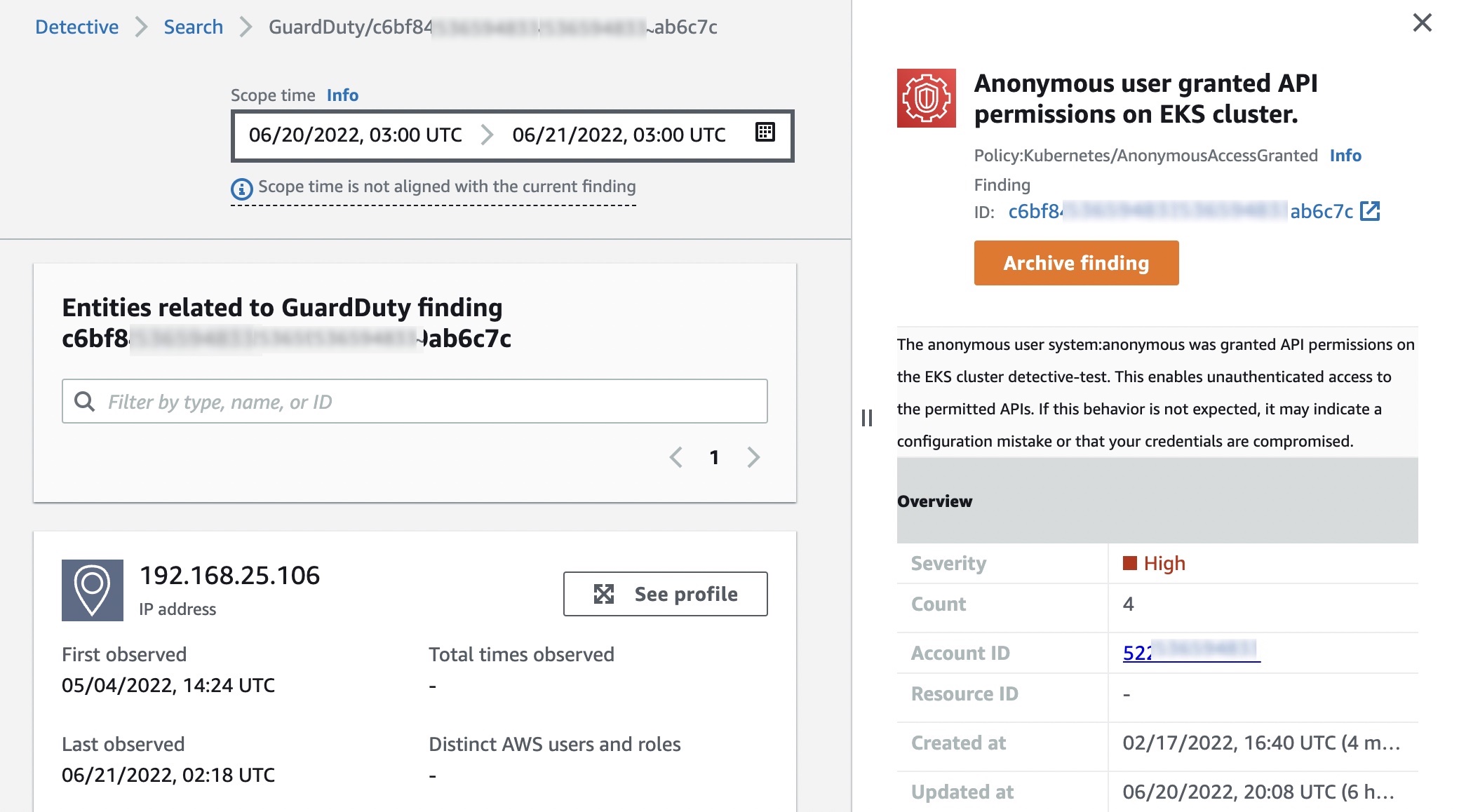Click the Archive finding button
The height and width of the screenshot is (812, 1459).
[1076, 262]
